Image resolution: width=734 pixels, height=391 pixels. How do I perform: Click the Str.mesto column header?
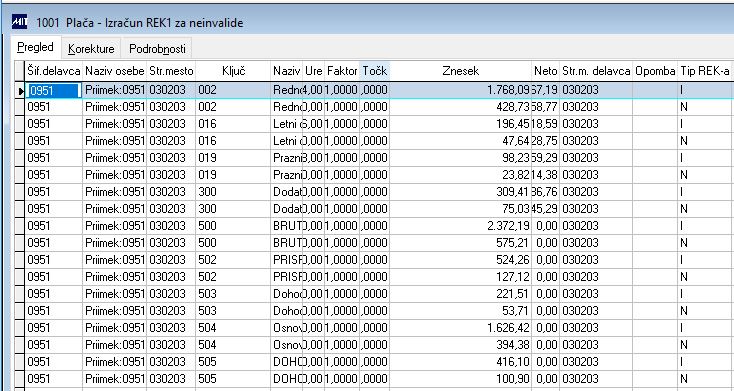pos(171,71)
